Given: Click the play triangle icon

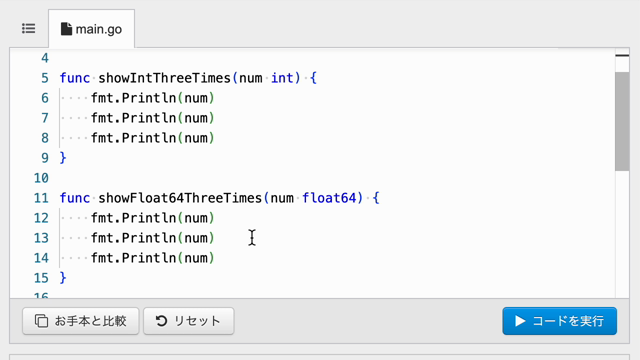Looking at the screenshot, I should (520, 321).
